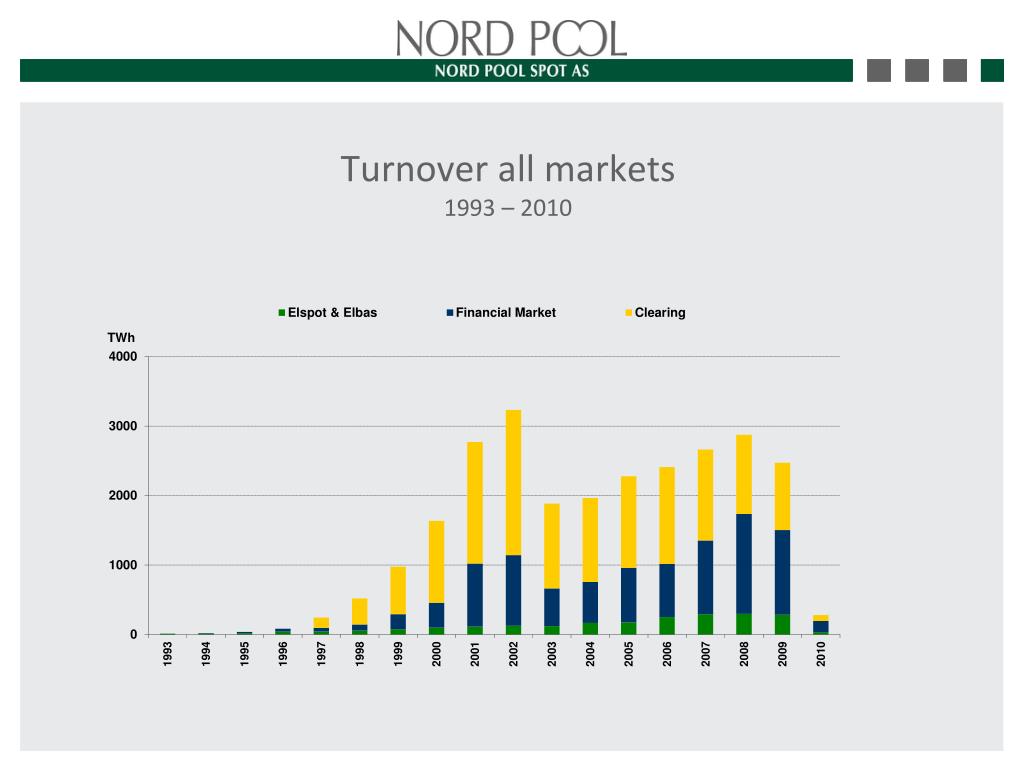Click the 1999 x-axis label
The image size is (1024, 768).
[x=398, y=654]
